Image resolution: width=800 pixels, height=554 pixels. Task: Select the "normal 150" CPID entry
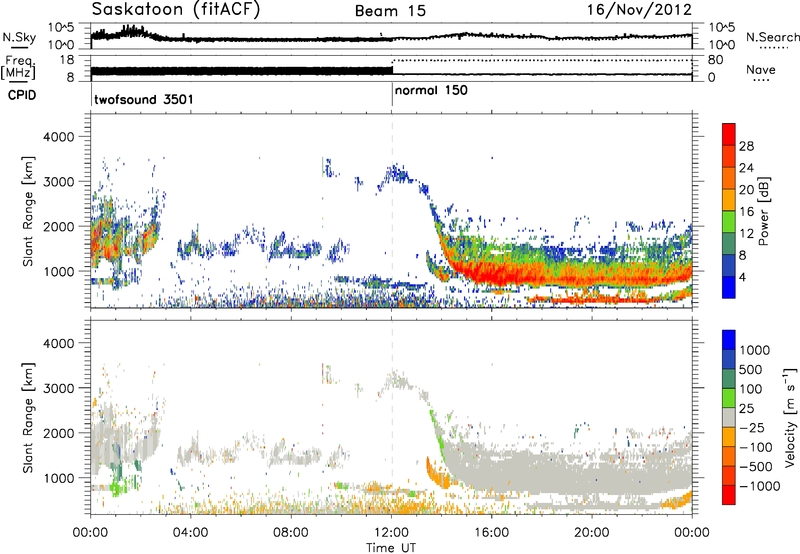431,90
